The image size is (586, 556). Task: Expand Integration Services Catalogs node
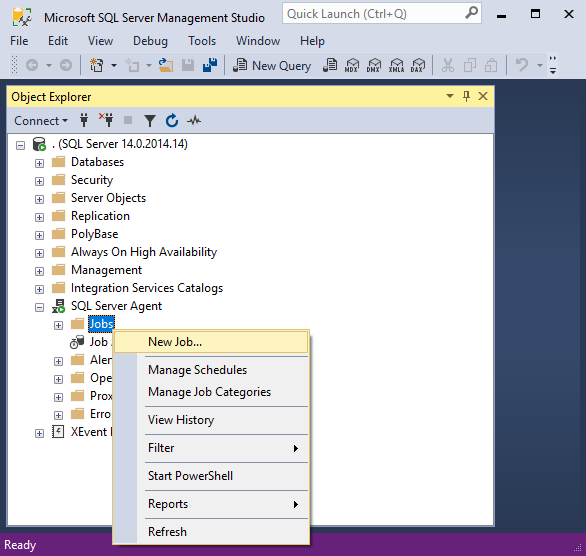click(39, 289)
